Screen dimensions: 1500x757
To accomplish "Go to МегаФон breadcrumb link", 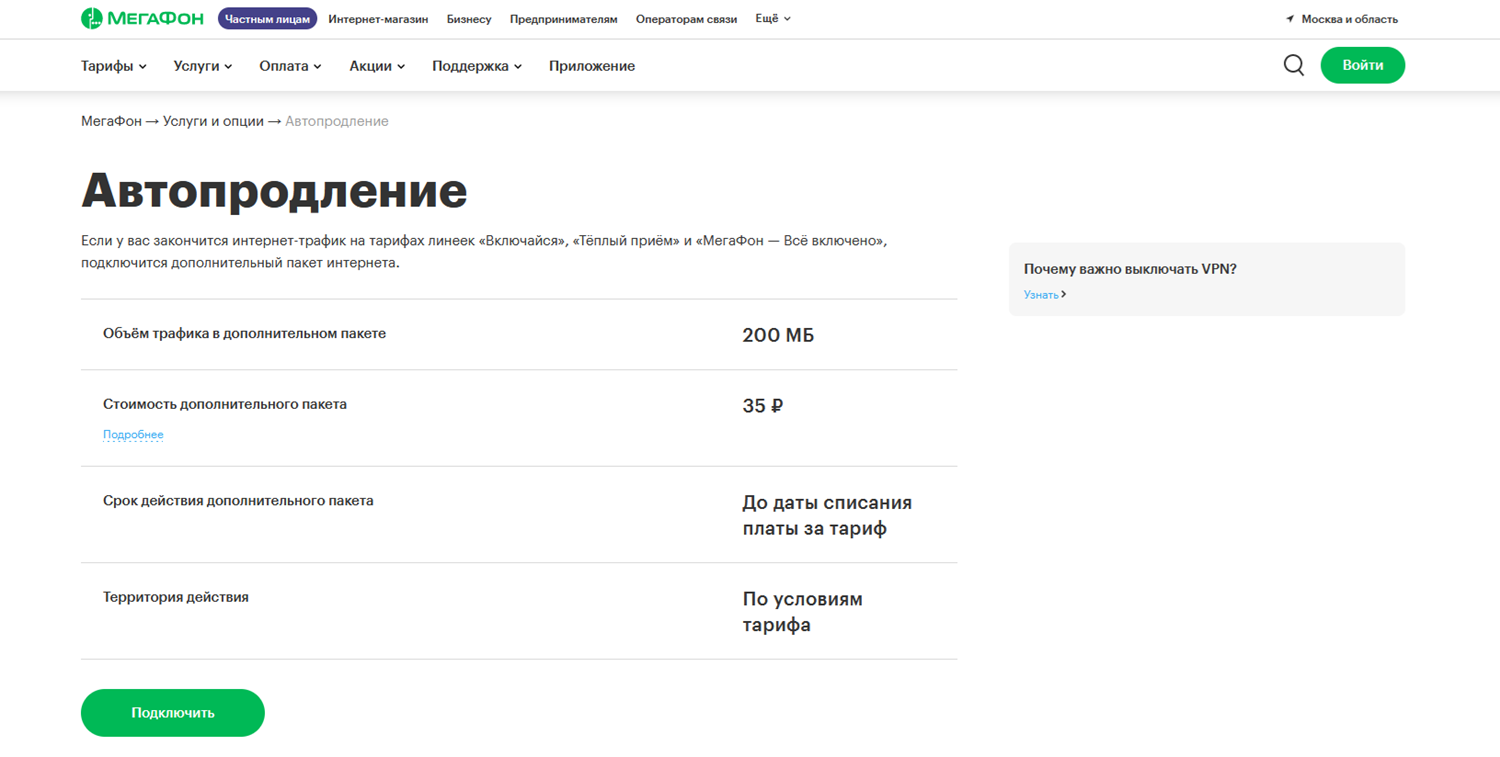I will point(111,121).
